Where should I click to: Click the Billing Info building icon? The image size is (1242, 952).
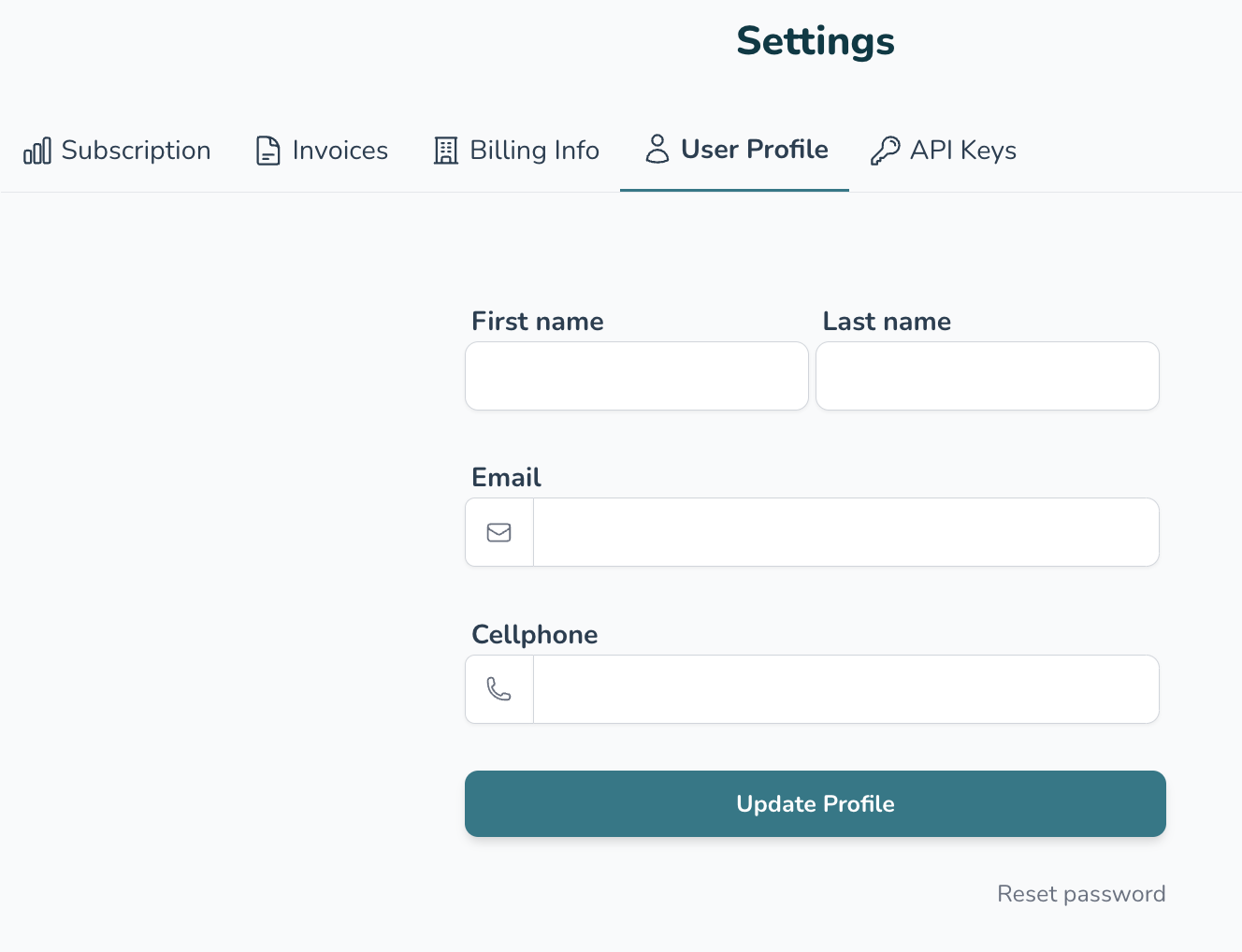point(446,151)
